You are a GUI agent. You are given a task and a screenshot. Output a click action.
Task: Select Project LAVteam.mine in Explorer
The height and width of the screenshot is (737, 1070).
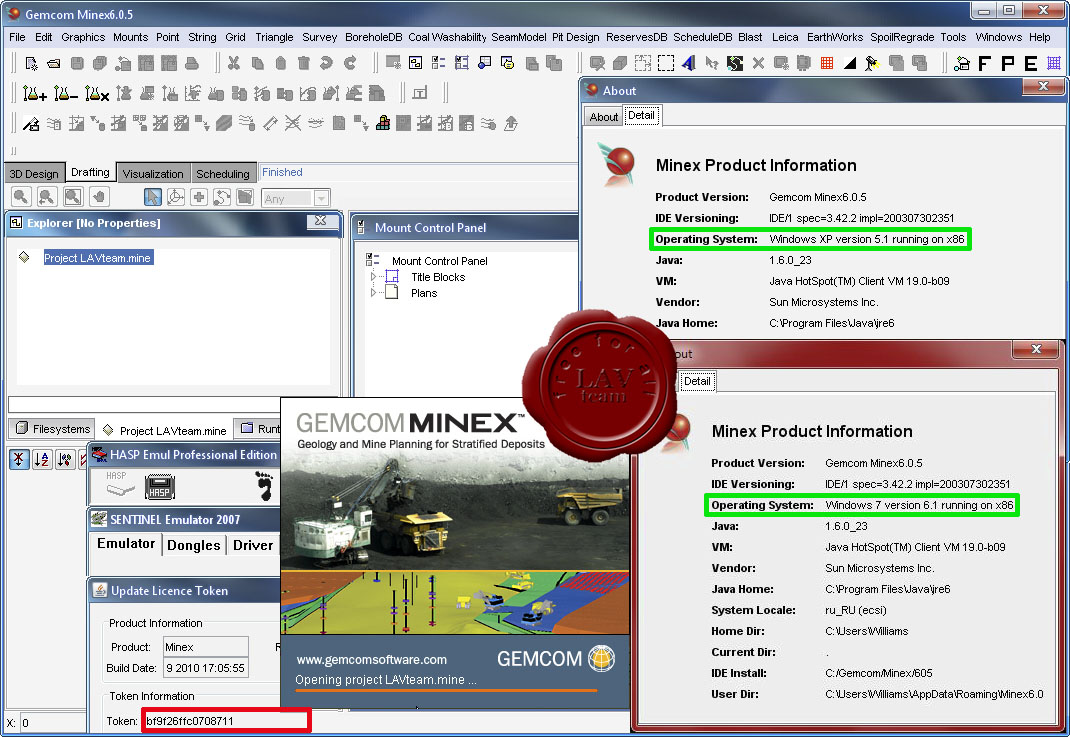(x=98, y=257)
